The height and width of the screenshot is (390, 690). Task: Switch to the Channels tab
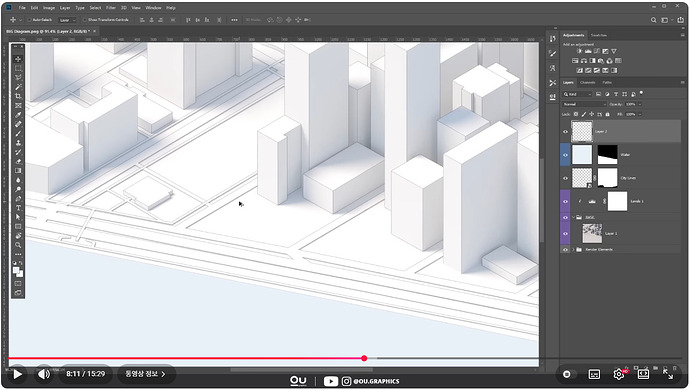pyautogui.click(x=587, y=82)
